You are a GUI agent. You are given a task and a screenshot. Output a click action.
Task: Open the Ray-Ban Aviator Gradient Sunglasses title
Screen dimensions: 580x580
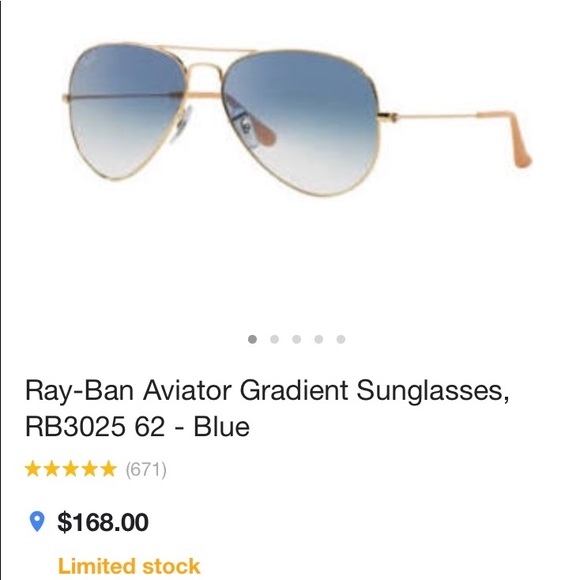click(x=267, y=391)
